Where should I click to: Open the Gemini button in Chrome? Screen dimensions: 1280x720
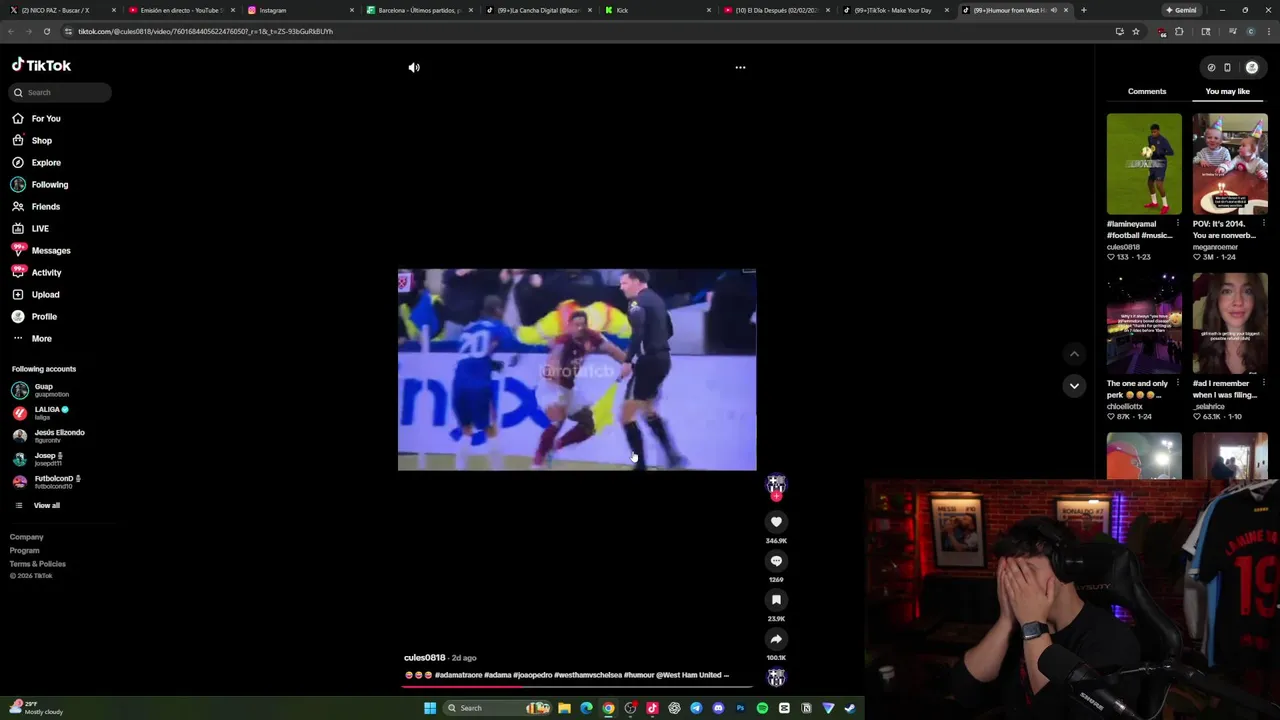coord(1180,10)
